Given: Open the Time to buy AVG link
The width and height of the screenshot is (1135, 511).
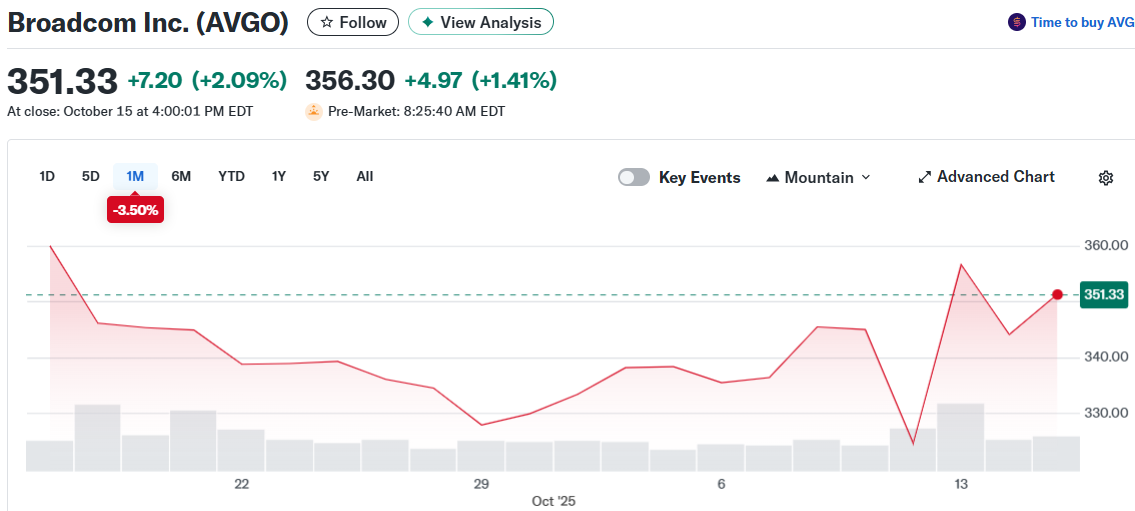Looking at the screenshot, I should (x=1082, y=22).
